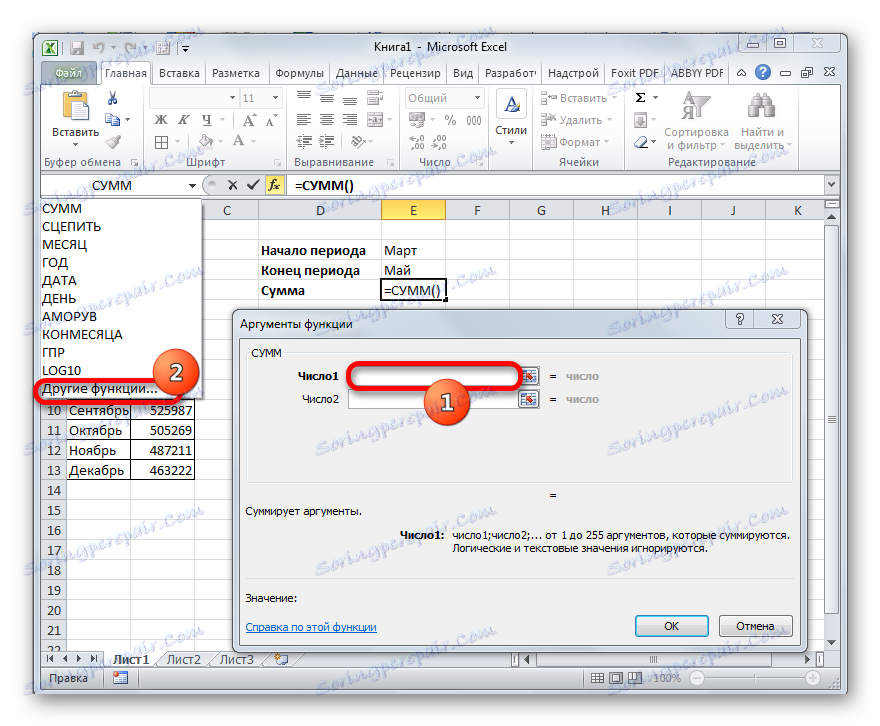Click the Clear eraser icon
The image size is (880, 726).
tap(641, 142)
